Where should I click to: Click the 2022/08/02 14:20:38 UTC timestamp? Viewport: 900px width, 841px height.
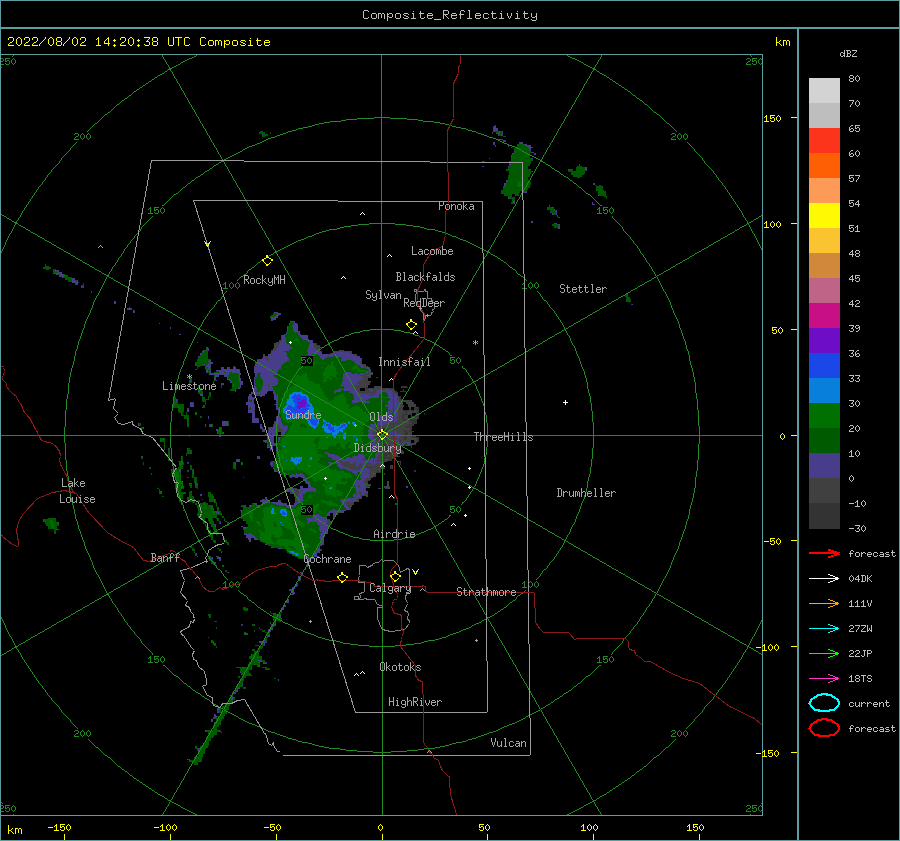98,42
